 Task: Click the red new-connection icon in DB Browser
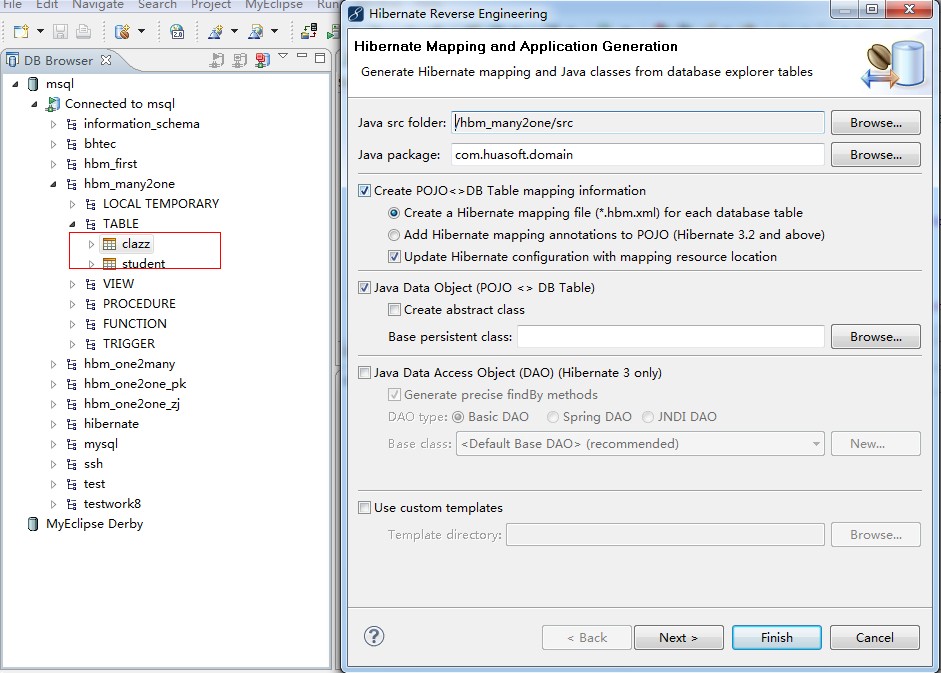[x=262, y=59]
